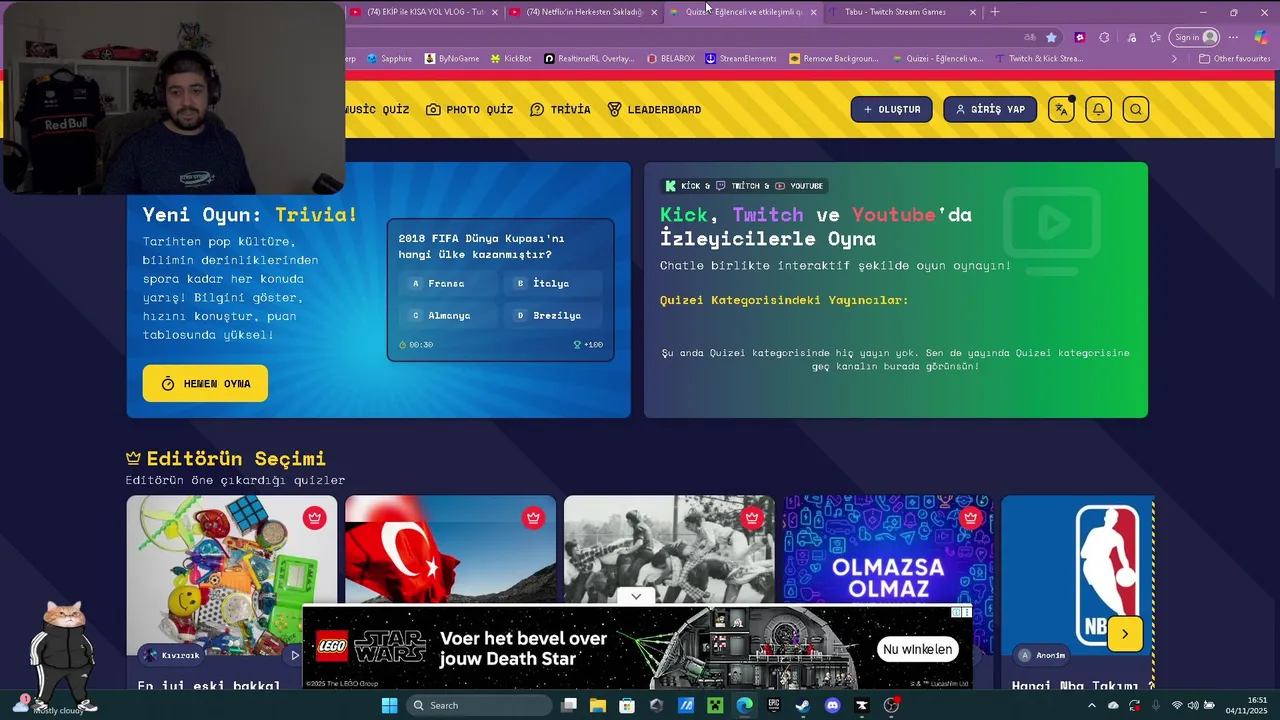Open the KickBot bookmark
1280x720 pixels.
coord(511,58)
